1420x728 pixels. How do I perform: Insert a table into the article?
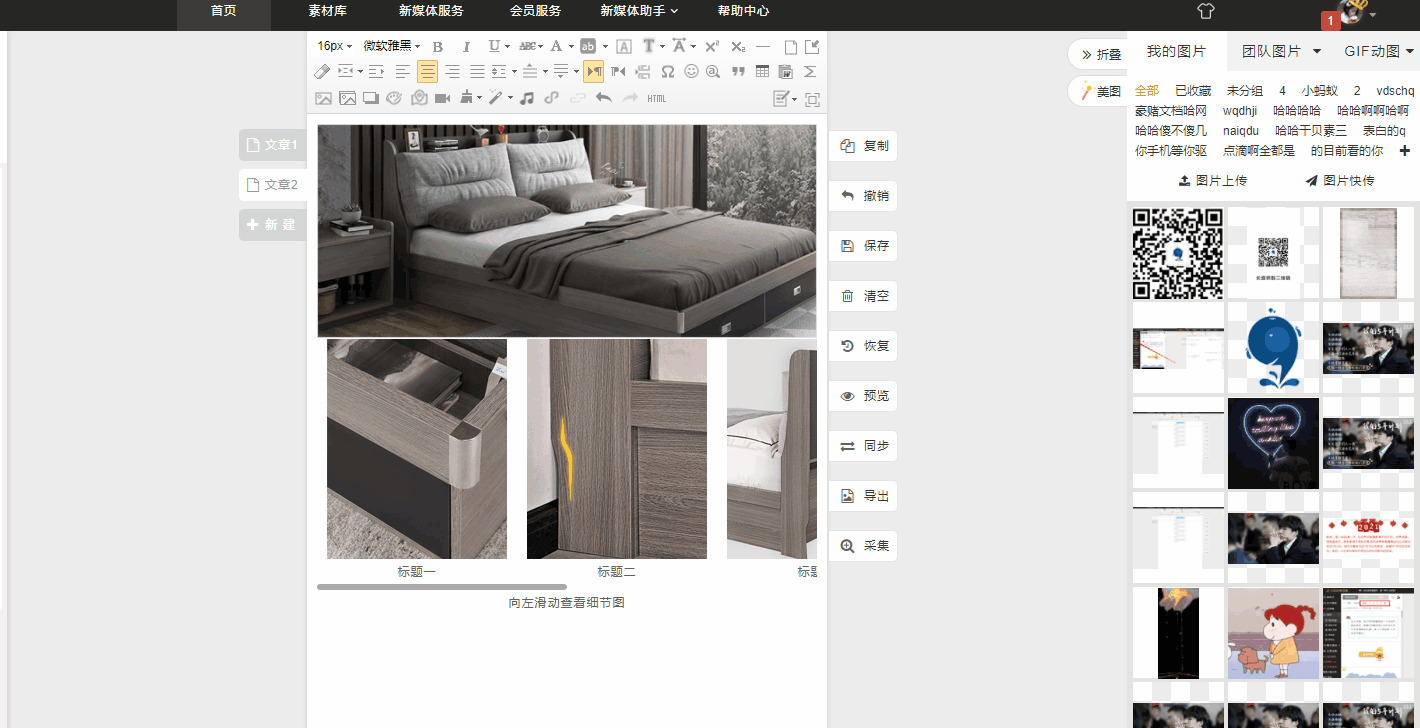[x=763, y=72]
